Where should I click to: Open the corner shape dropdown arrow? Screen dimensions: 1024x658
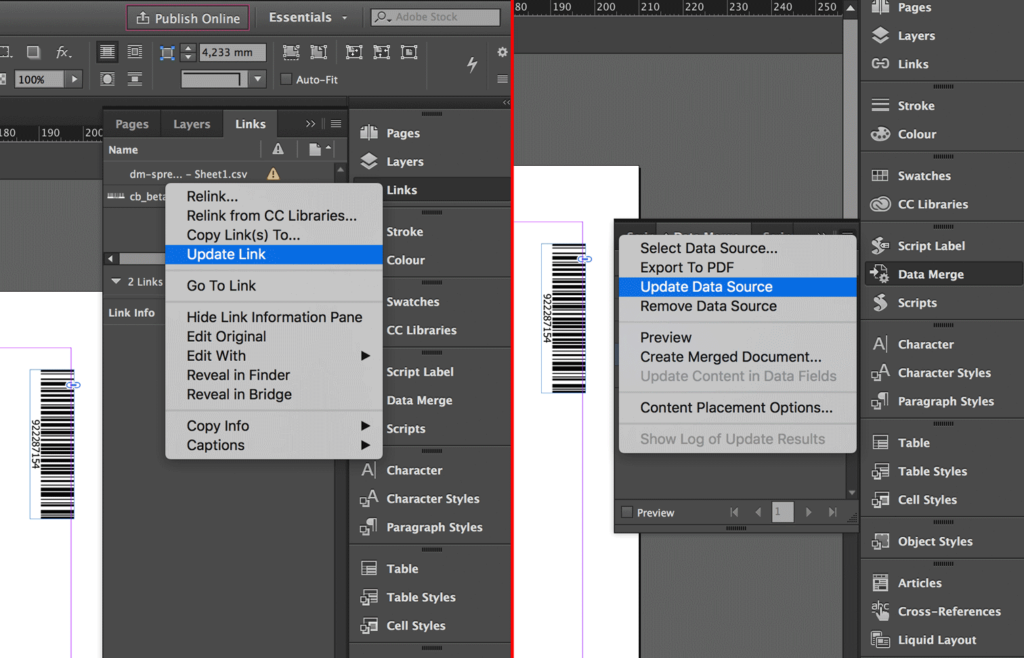(258, 79)
